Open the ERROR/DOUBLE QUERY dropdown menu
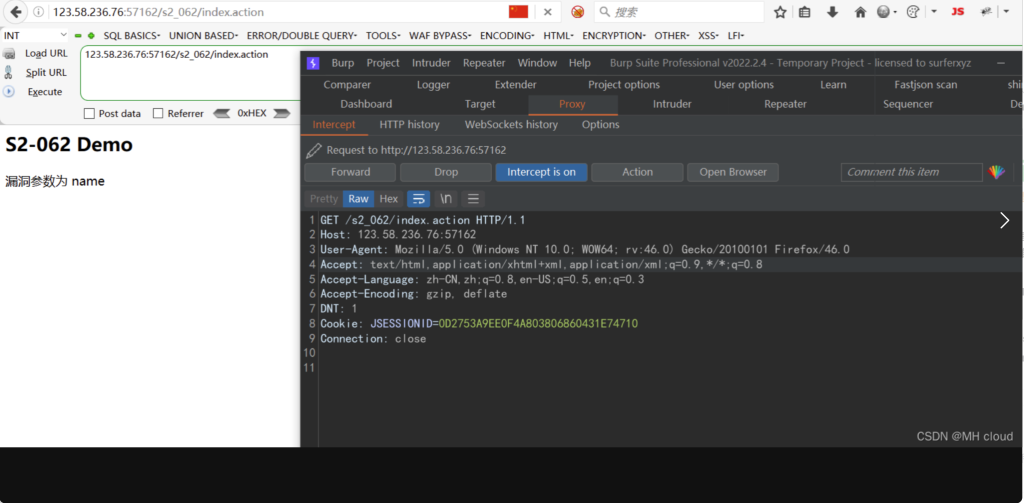Viewport: 1024px width, 503px height. [302, 35]
